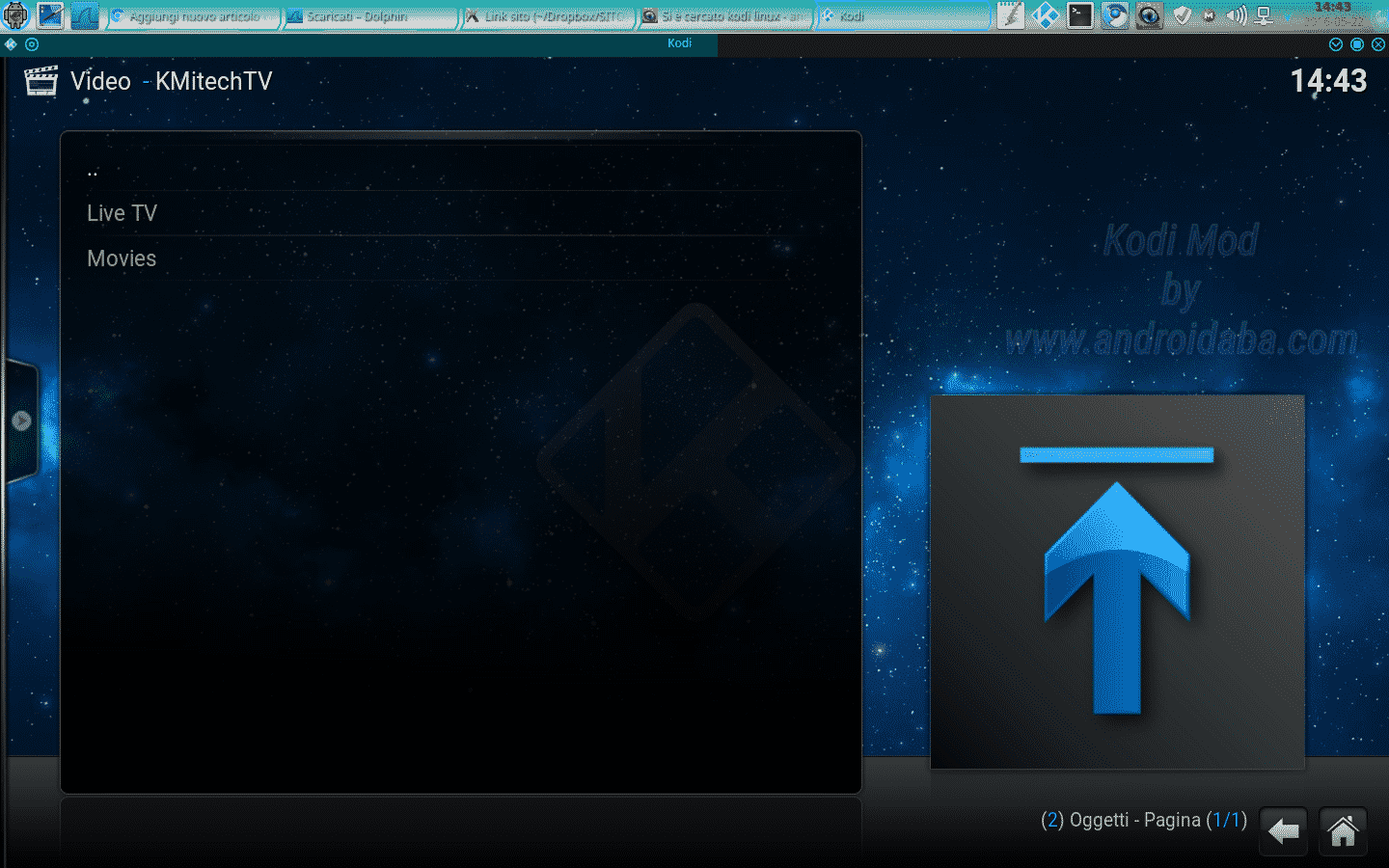The image size is (1389, 868).
Task: Switch to 'Aggiungi nuovo articolo' taskbar window
Action: 194,16
